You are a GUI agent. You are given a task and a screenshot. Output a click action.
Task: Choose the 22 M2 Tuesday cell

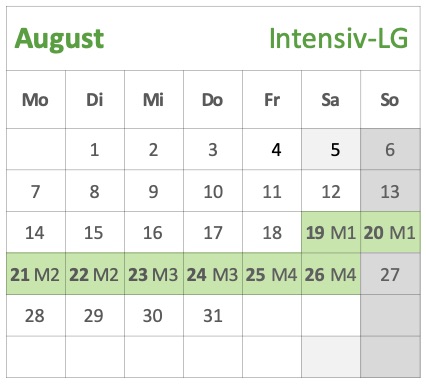pyautogui.click(x=95, y=274)
